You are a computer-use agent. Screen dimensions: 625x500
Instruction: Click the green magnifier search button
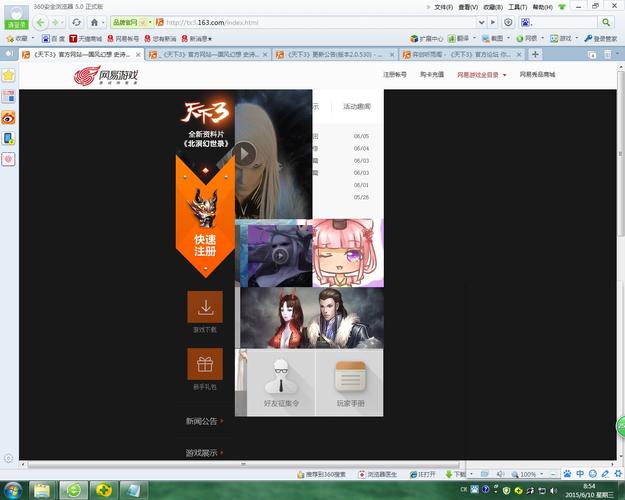point(606,22)
